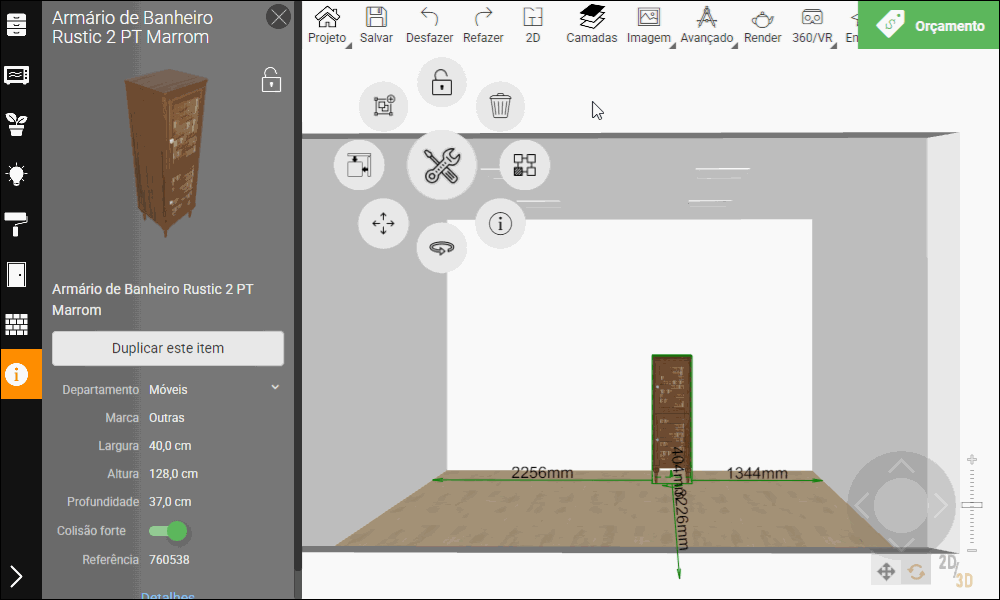Viewport: 1000px width, 600px height.
Task: Open the brick wall textures category
Action: point(17,325)
